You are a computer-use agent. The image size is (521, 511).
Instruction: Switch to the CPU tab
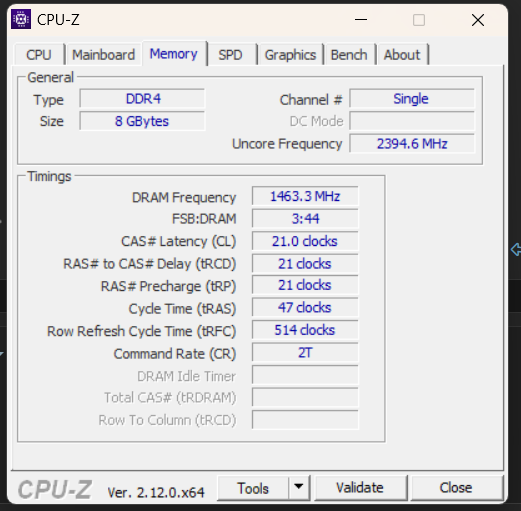point(39,55)
